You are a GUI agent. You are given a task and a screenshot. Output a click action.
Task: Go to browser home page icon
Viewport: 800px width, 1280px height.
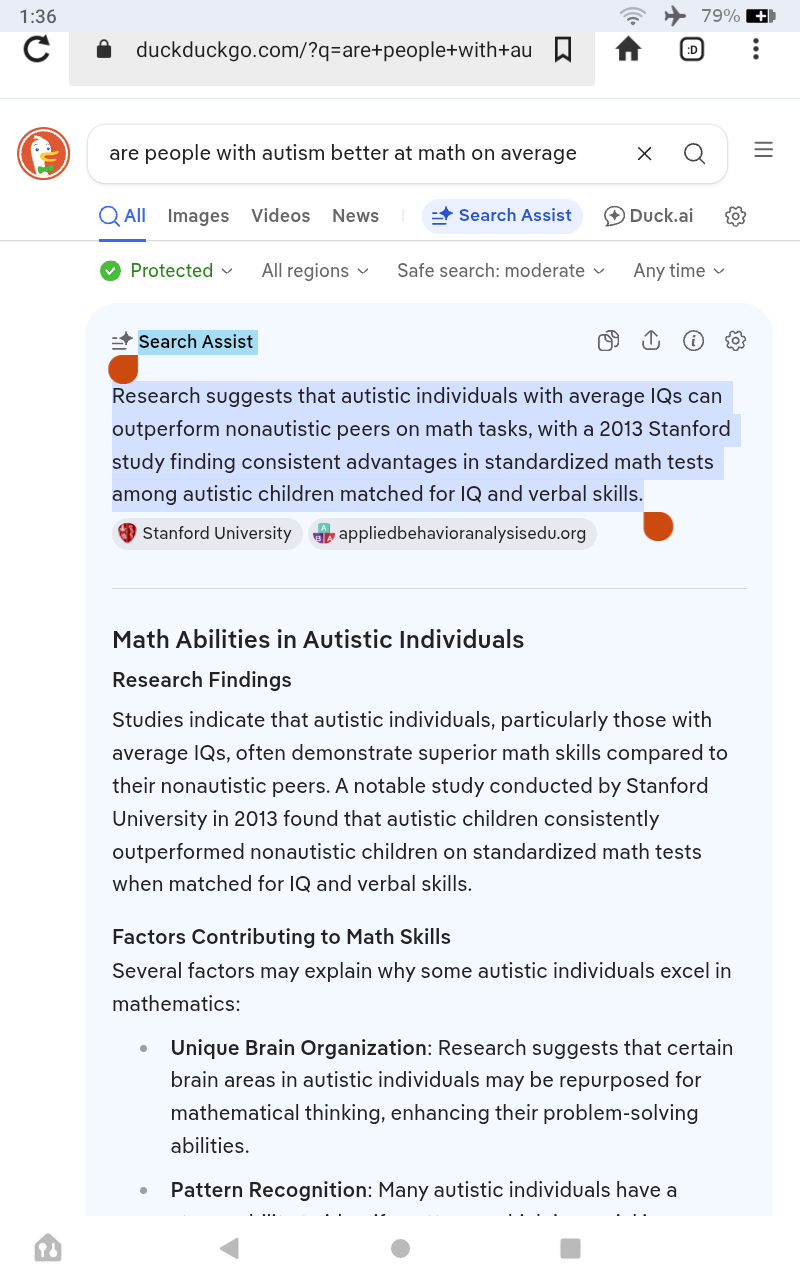point(628,49)
